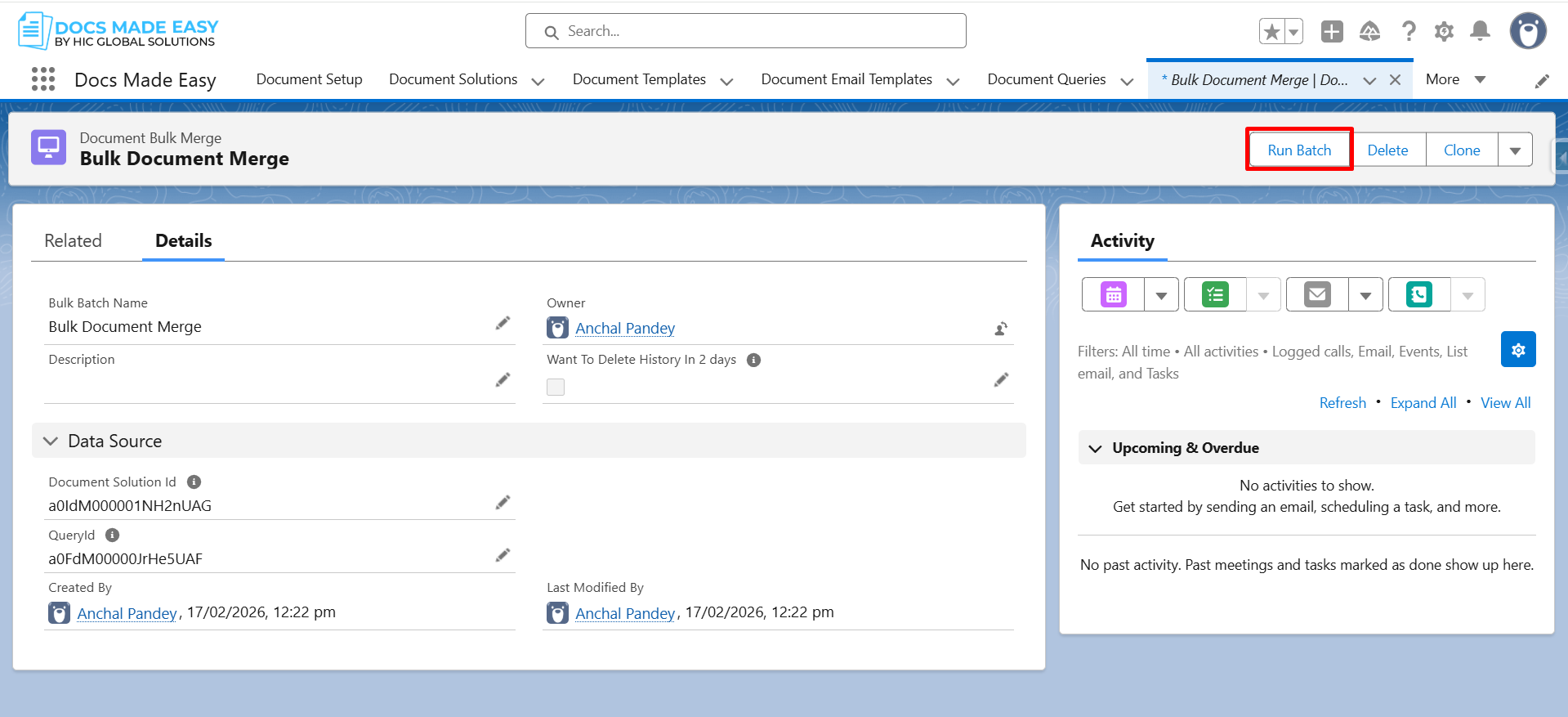1568x717 pixels.
Task: Click the Email envelope activity icon
Action: (x=1317, y=294)
